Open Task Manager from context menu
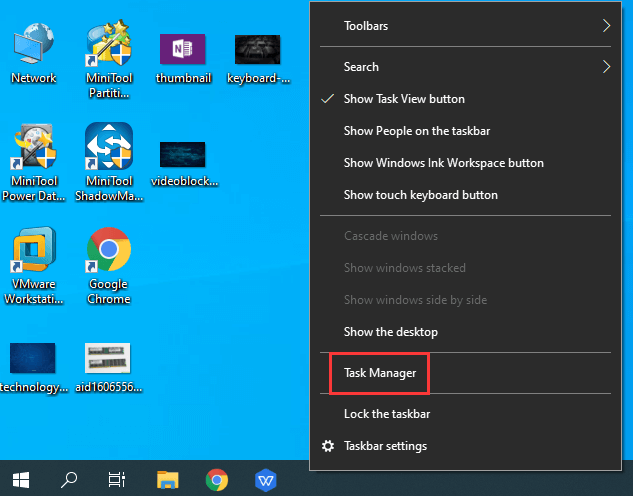Viewport: 633px width, 496px height. [x=465, y=373]
